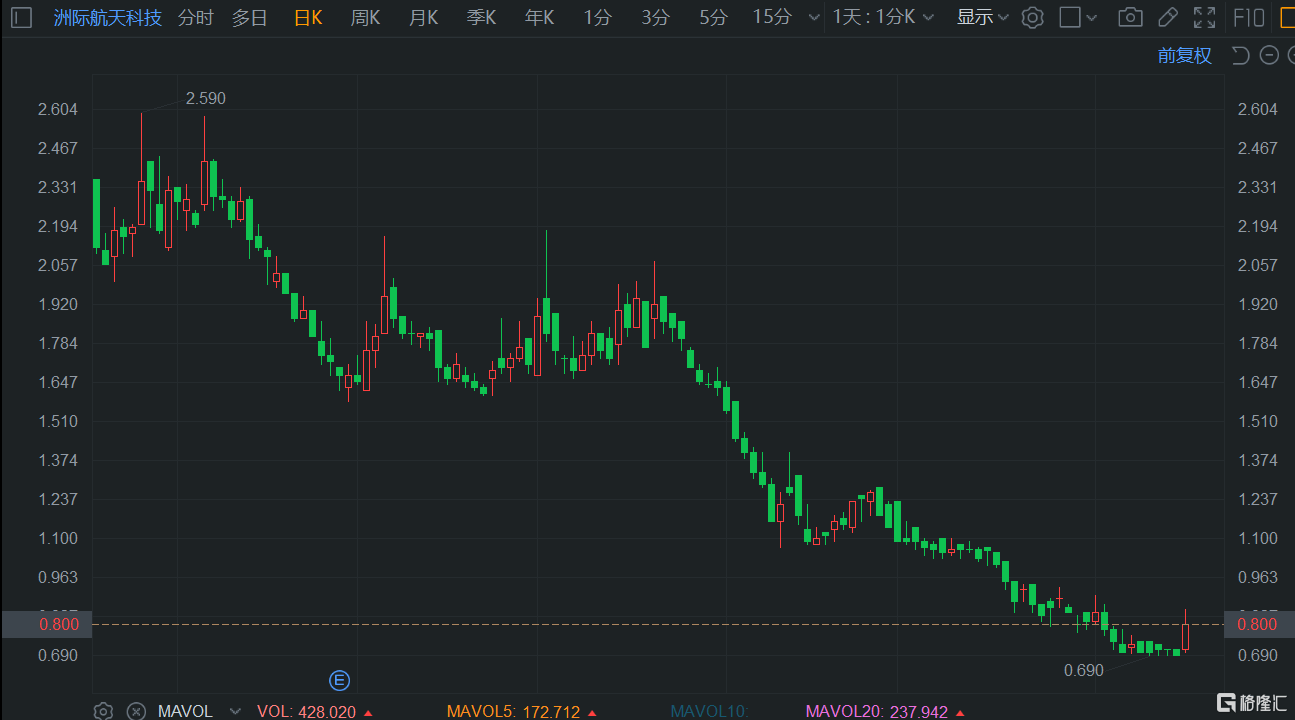Select the 日K daily chart tab
This screenshot has height=720, width=1295.
(308, 17)
